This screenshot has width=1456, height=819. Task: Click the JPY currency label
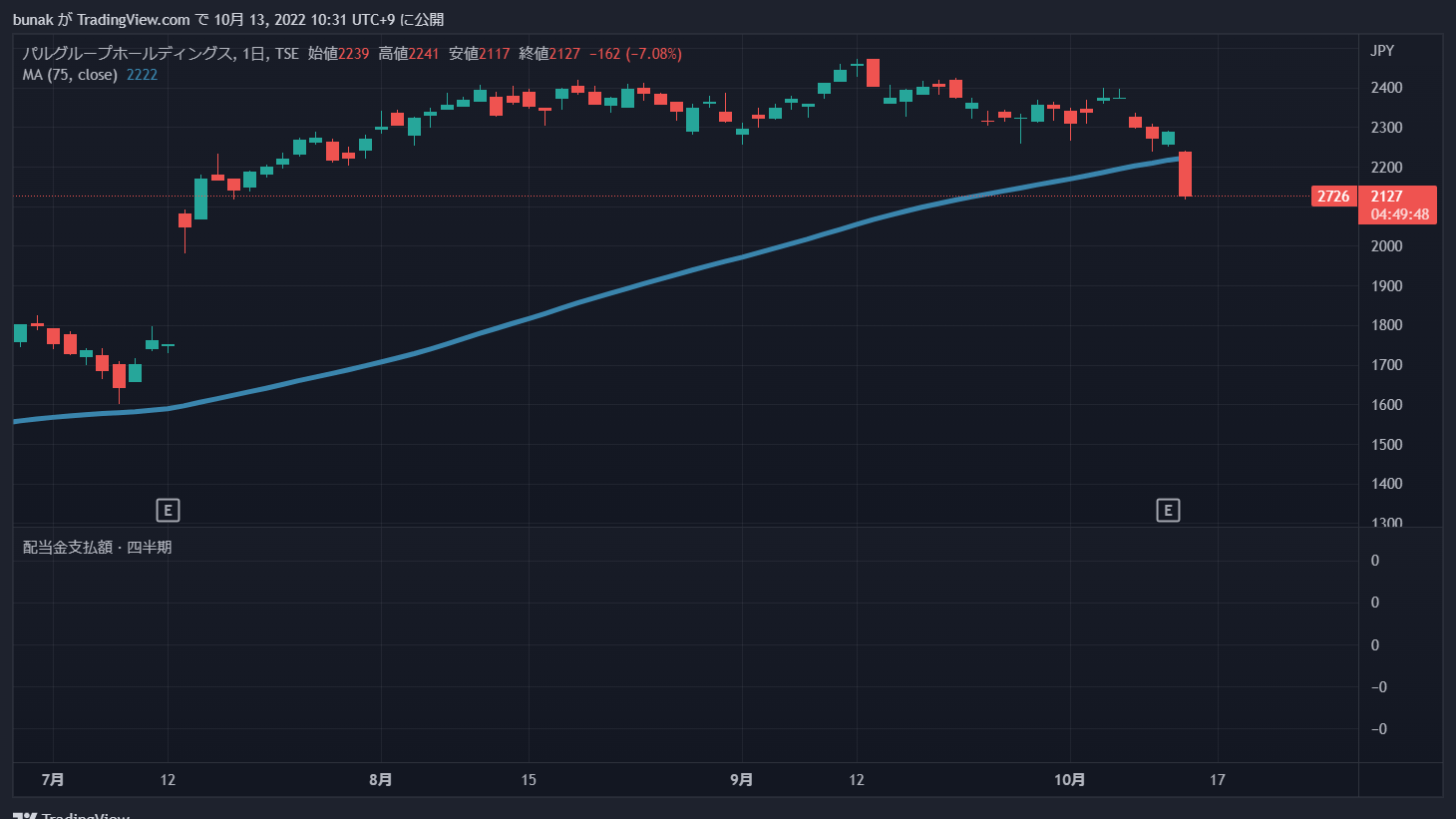pos(1382,51)
